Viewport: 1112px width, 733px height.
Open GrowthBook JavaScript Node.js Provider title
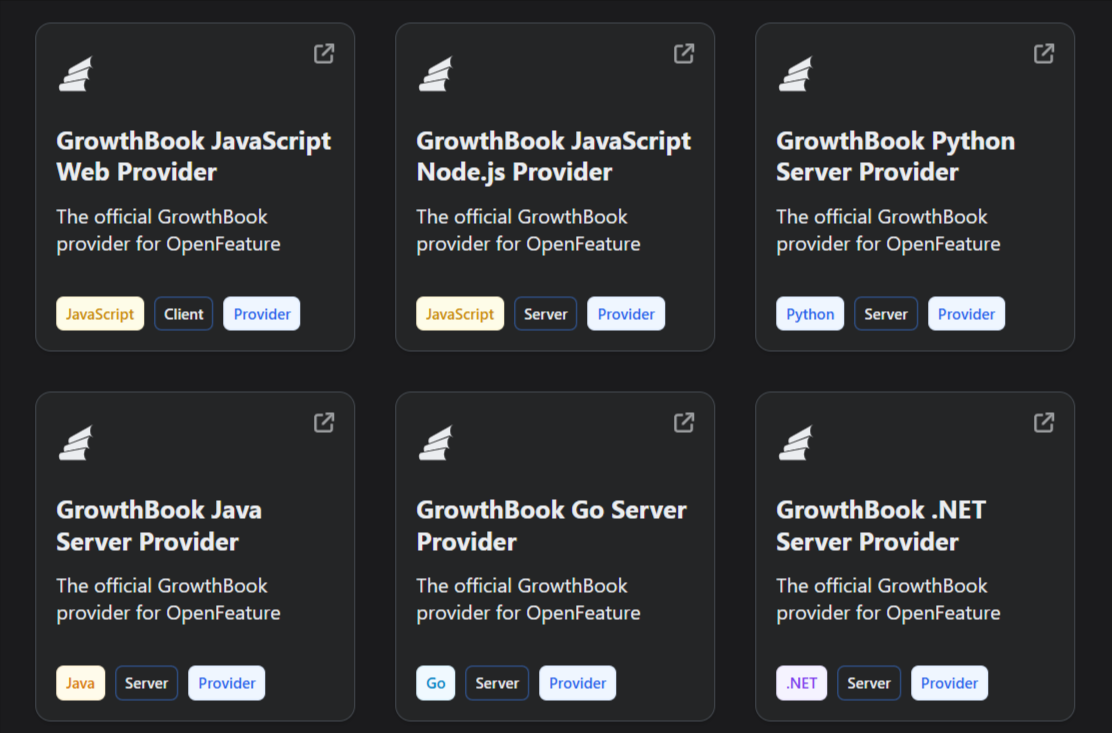554,157
